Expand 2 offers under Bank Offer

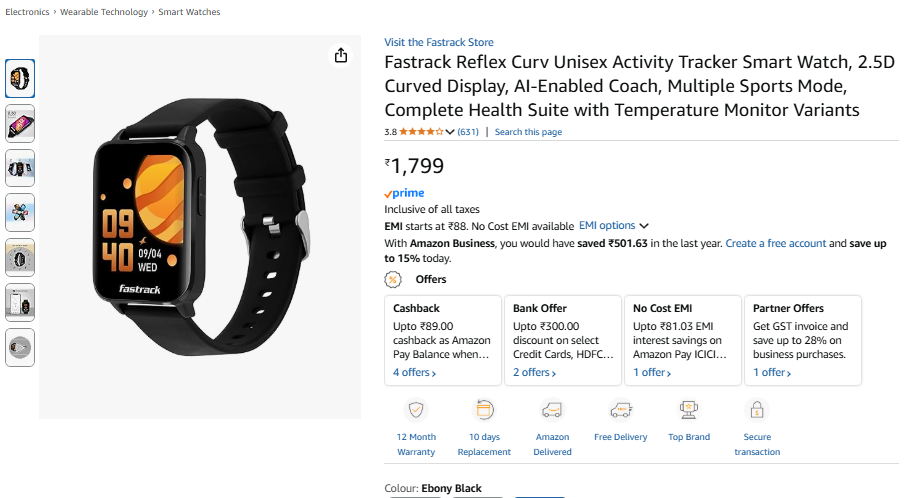pos(534,373)
